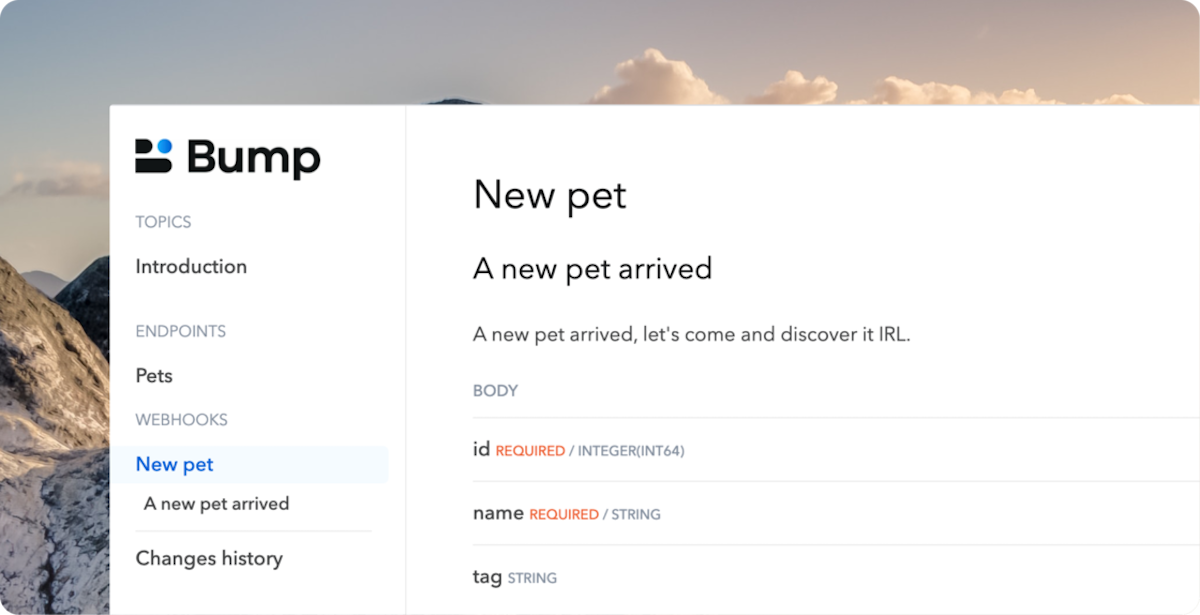This screenshot has height=615, width=1200.
Task: Click the WEBHOOKS section header
Action: coord(181,419)
